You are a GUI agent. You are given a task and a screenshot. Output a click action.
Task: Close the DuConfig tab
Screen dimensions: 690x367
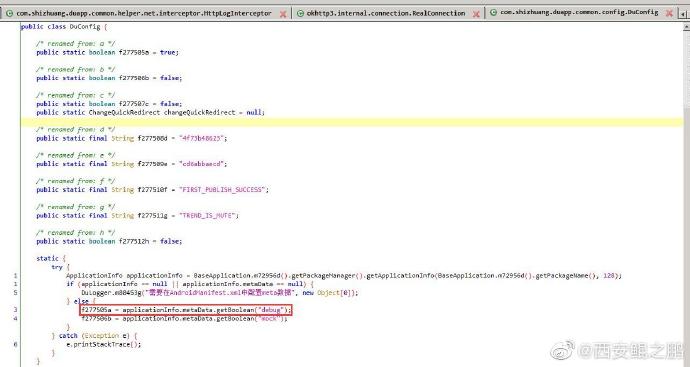(669, 13)
